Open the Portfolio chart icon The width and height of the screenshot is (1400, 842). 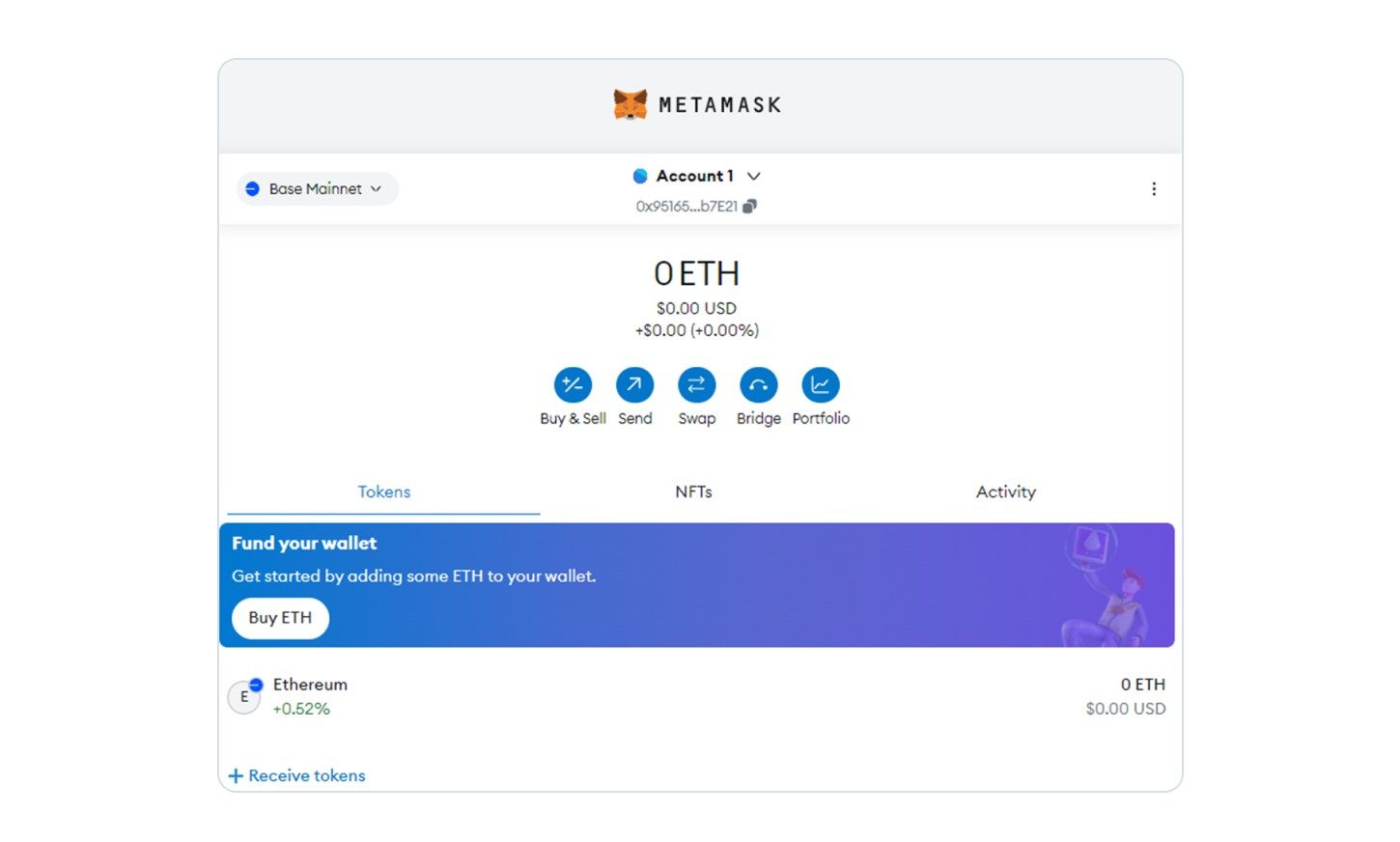coord(821,385)
